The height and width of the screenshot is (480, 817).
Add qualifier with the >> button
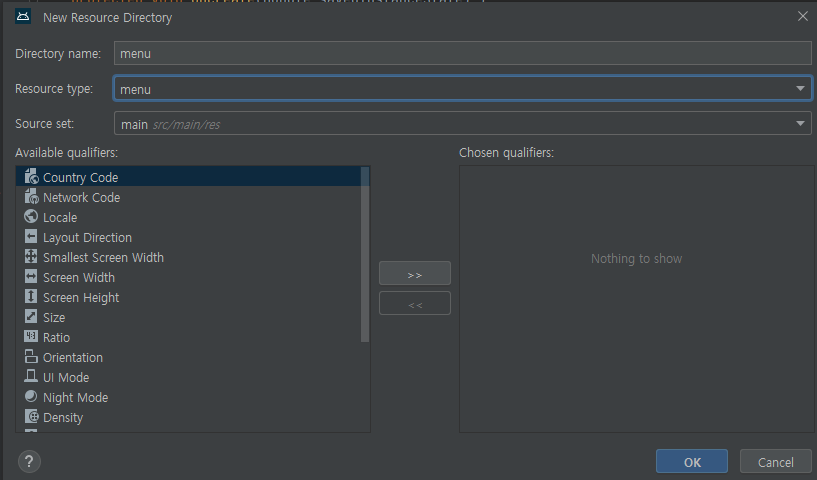(415, 274)
